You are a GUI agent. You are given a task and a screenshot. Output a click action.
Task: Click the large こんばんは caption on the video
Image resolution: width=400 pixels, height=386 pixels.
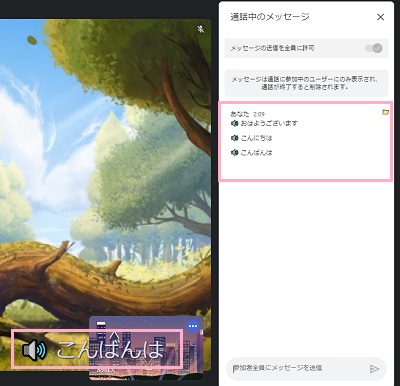pos(110,350)
